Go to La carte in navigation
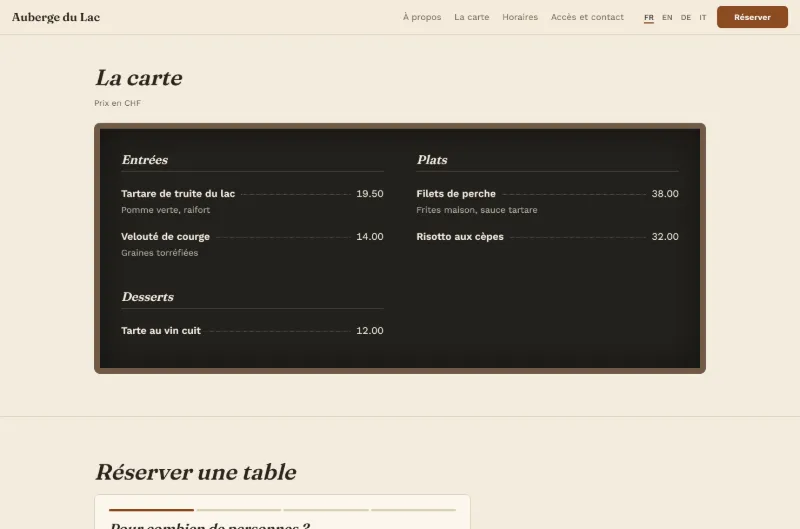Image resolution: width=800 pixels, height=529 pixels. [471, 17]
